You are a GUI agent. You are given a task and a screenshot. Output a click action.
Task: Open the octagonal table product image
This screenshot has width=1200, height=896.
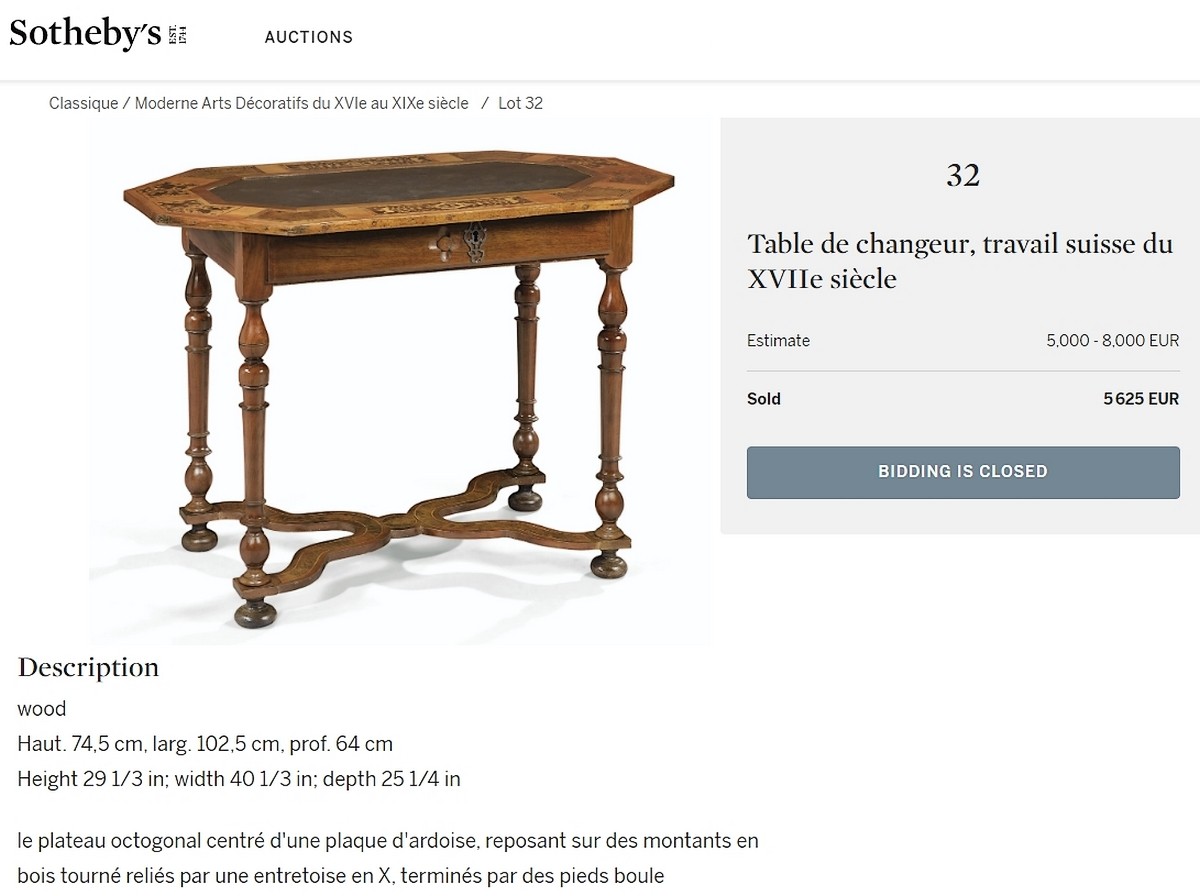tap(399, 380)
